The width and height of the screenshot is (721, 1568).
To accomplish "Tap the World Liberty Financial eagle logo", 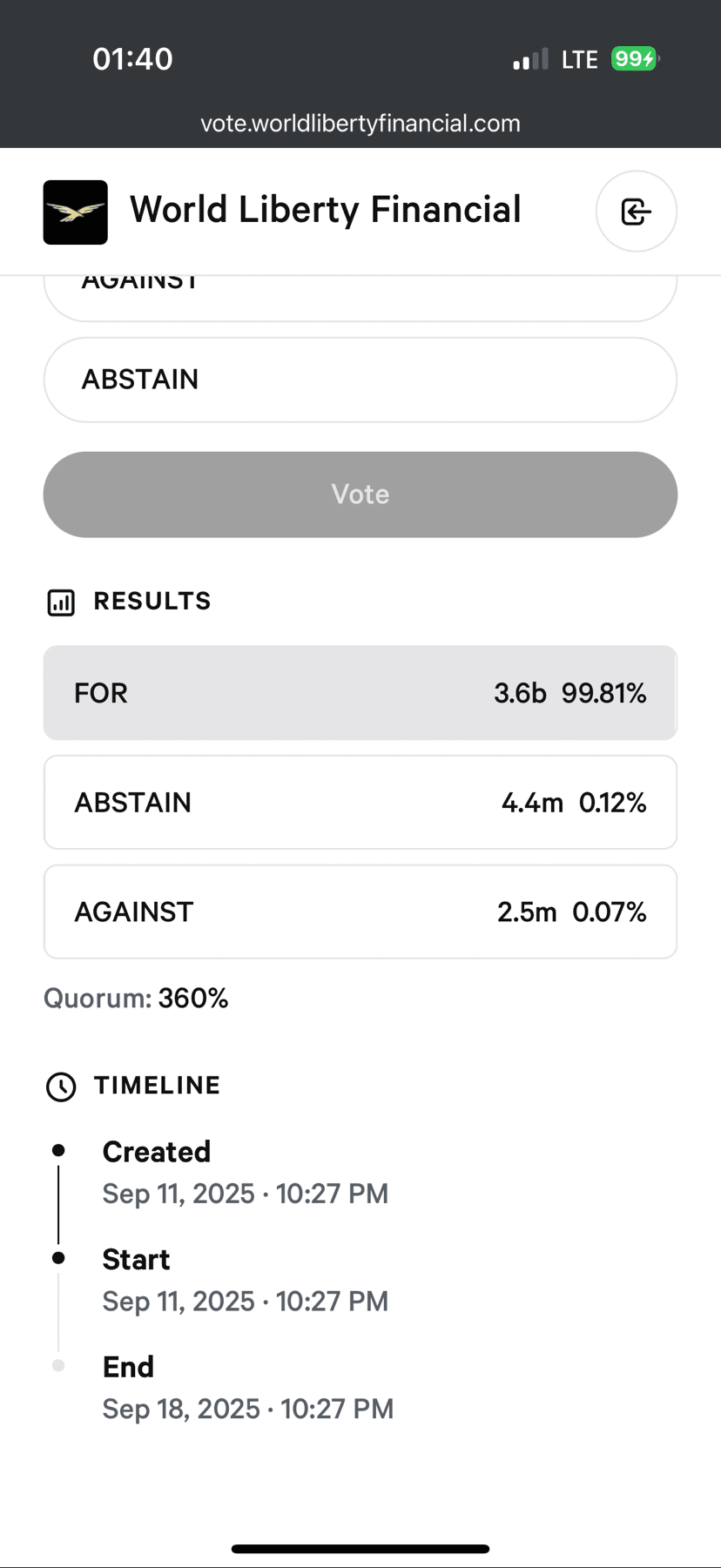I will tap(76, 212).
